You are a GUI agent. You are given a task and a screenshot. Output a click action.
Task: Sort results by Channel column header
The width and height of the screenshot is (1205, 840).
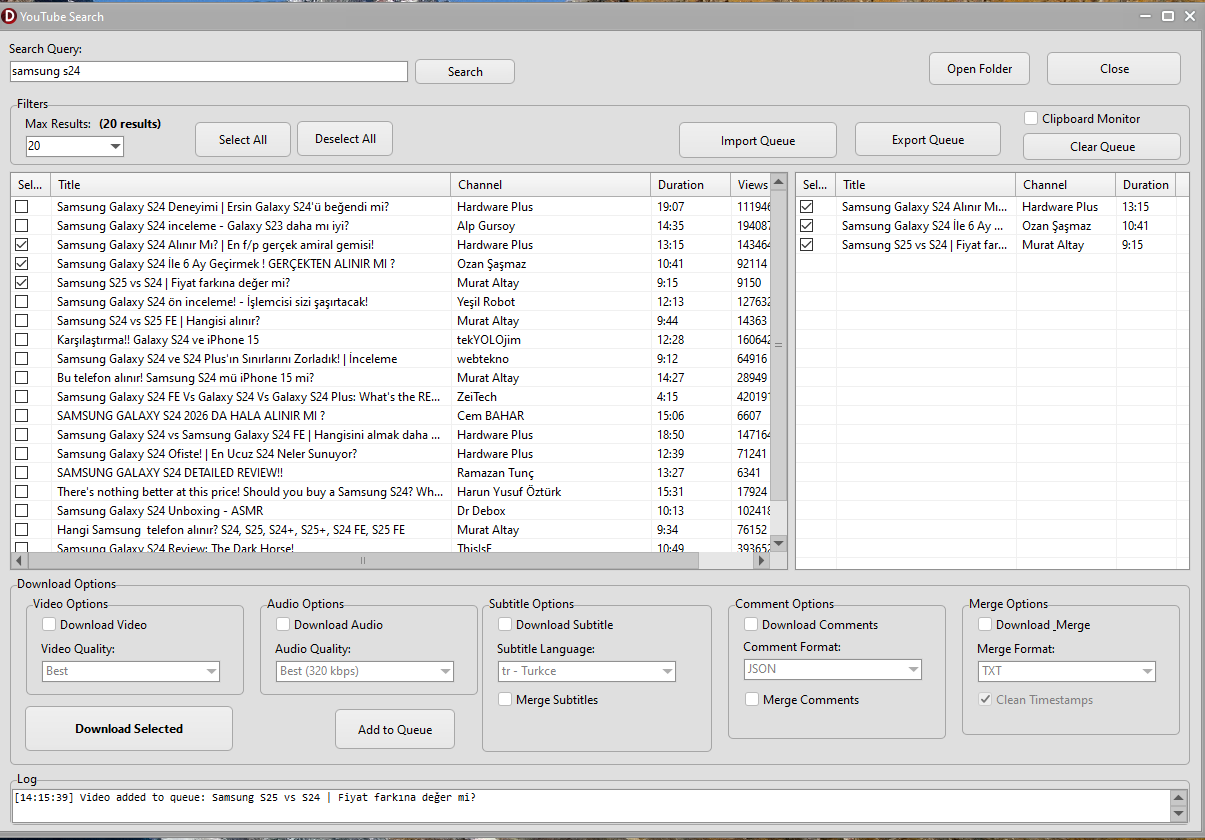click(551, 185)
